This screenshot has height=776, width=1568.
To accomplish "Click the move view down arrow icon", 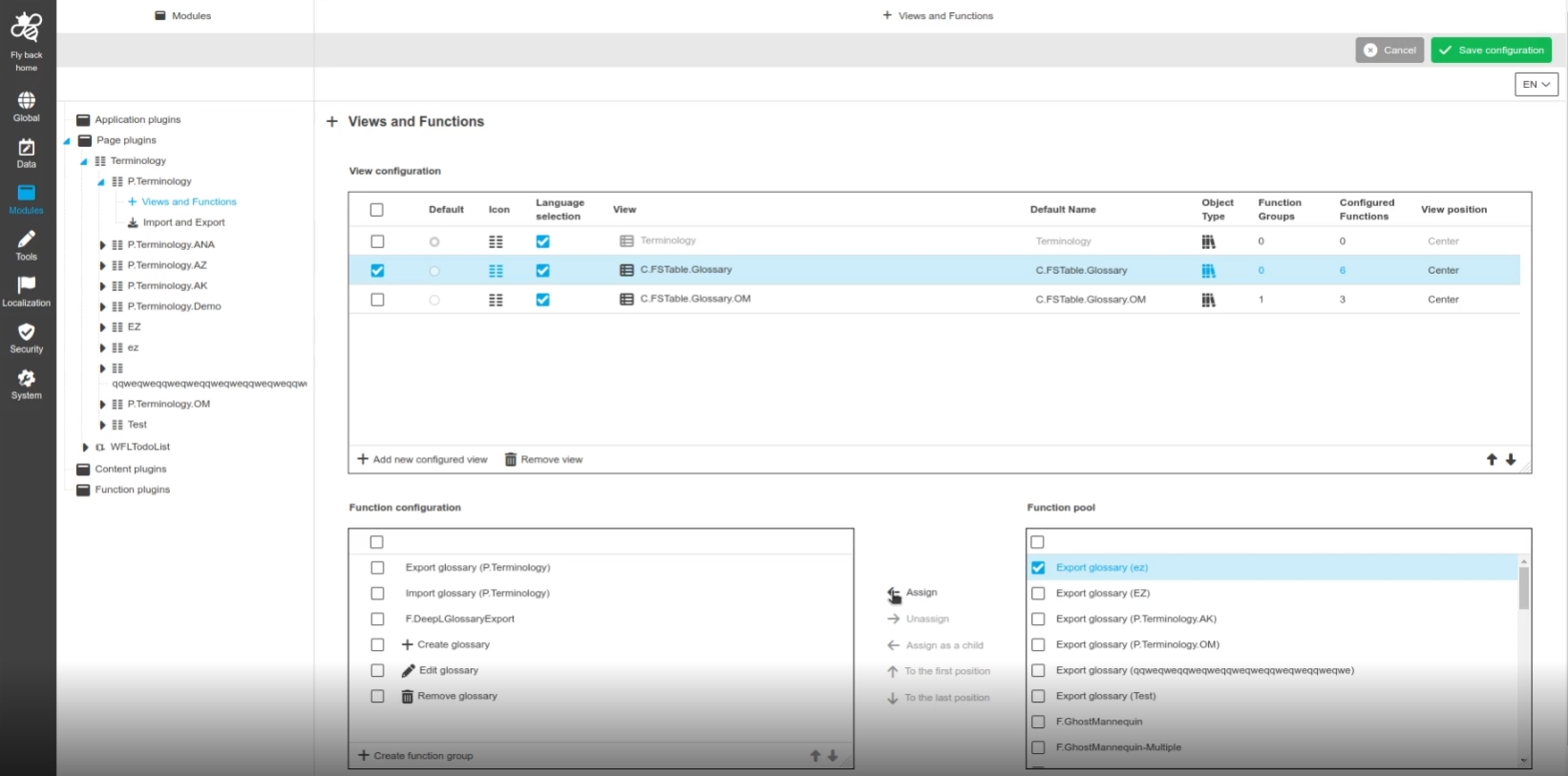I will coord(1511,460).
